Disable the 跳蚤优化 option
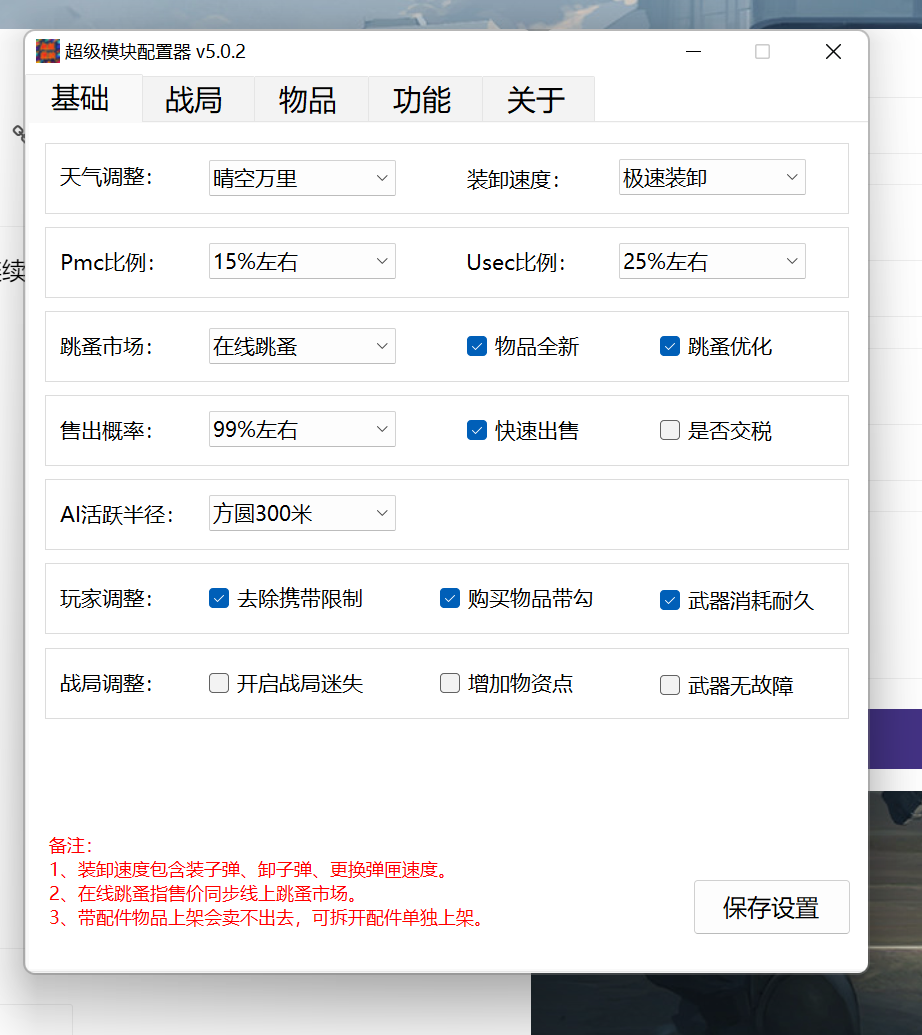The height and width of the screenshot is (1035, 922). [669, 346]
